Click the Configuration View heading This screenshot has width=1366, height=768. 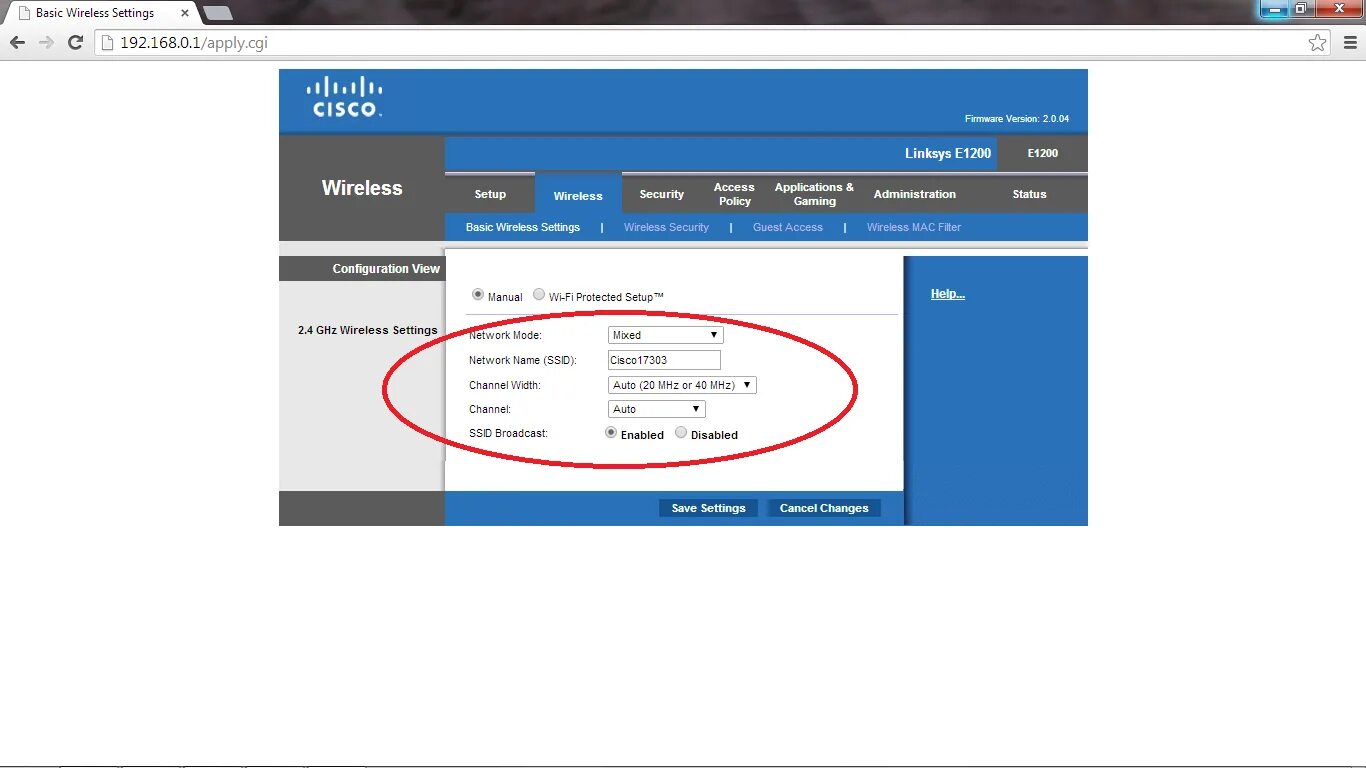pyautogui.click(x=386, y=269)
